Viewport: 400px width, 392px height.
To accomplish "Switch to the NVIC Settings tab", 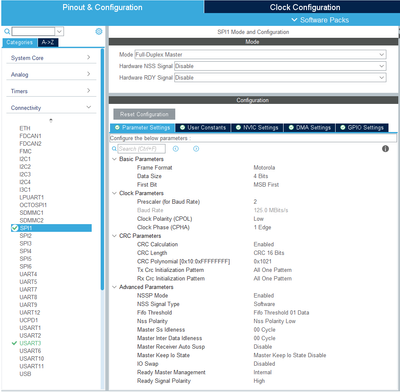I will point(257,128).
